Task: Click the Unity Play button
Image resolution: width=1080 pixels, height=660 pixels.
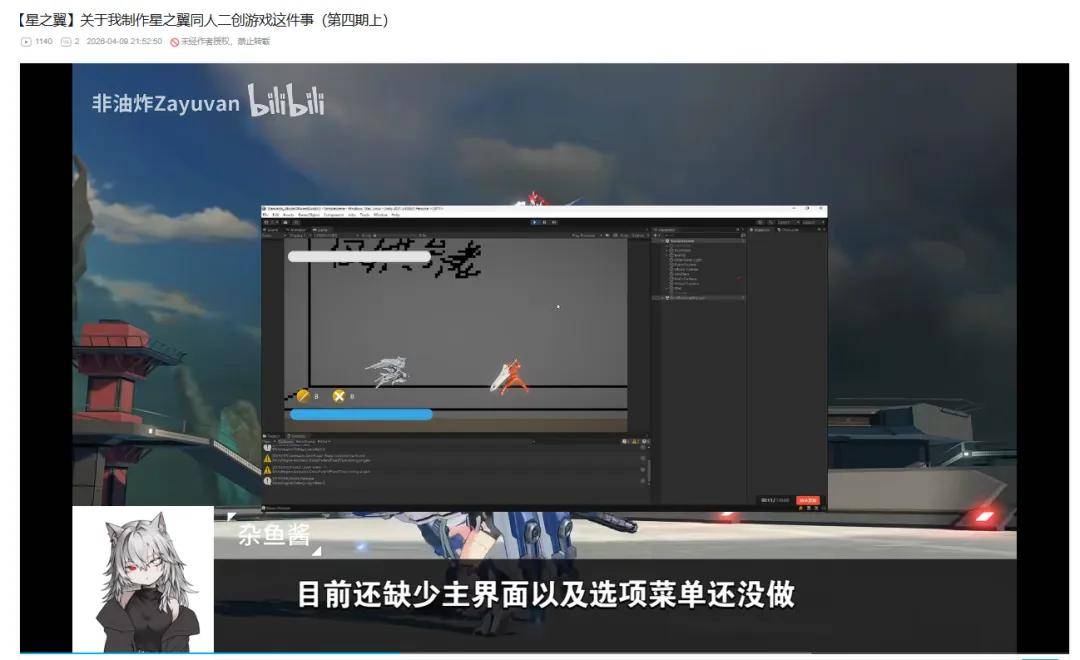Action: pos(535,221)
